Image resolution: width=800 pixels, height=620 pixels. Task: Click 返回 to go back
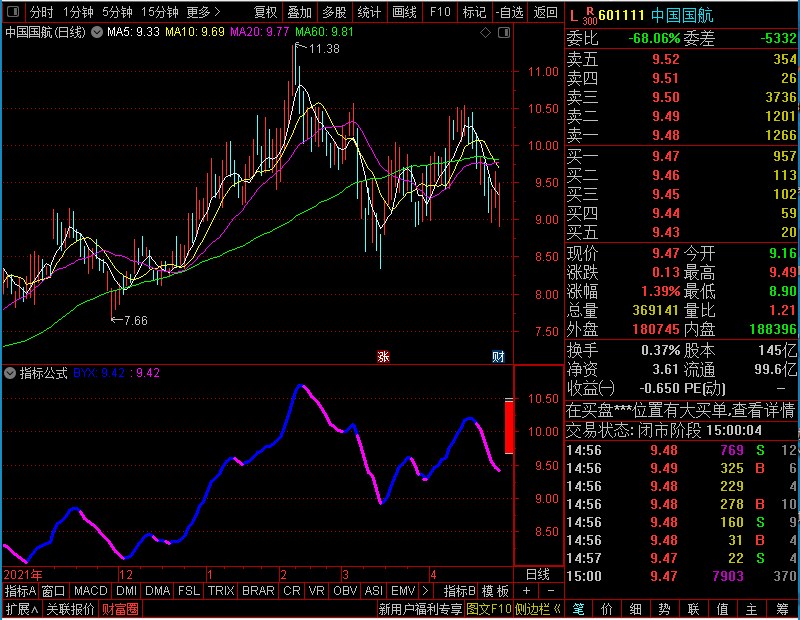point(545,12)
